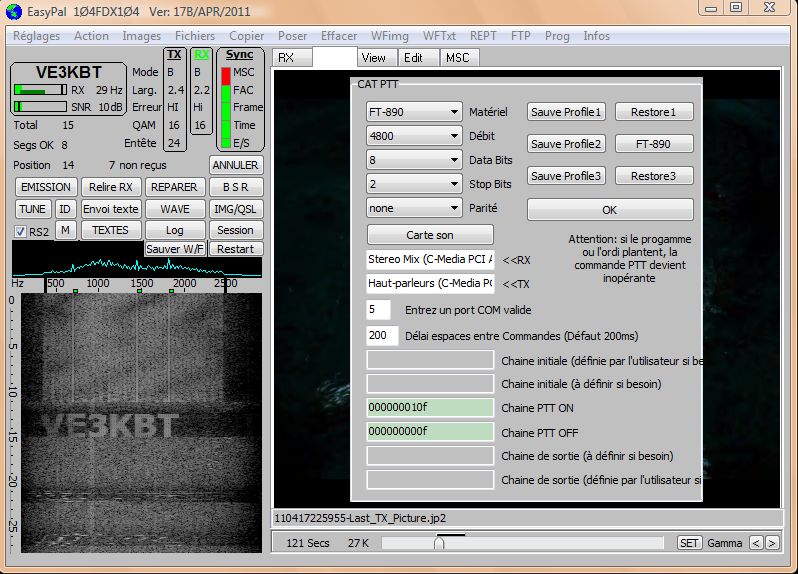Click the REPARER button
Viewport: 798px width, 574px height.
[x=174, y=187]
